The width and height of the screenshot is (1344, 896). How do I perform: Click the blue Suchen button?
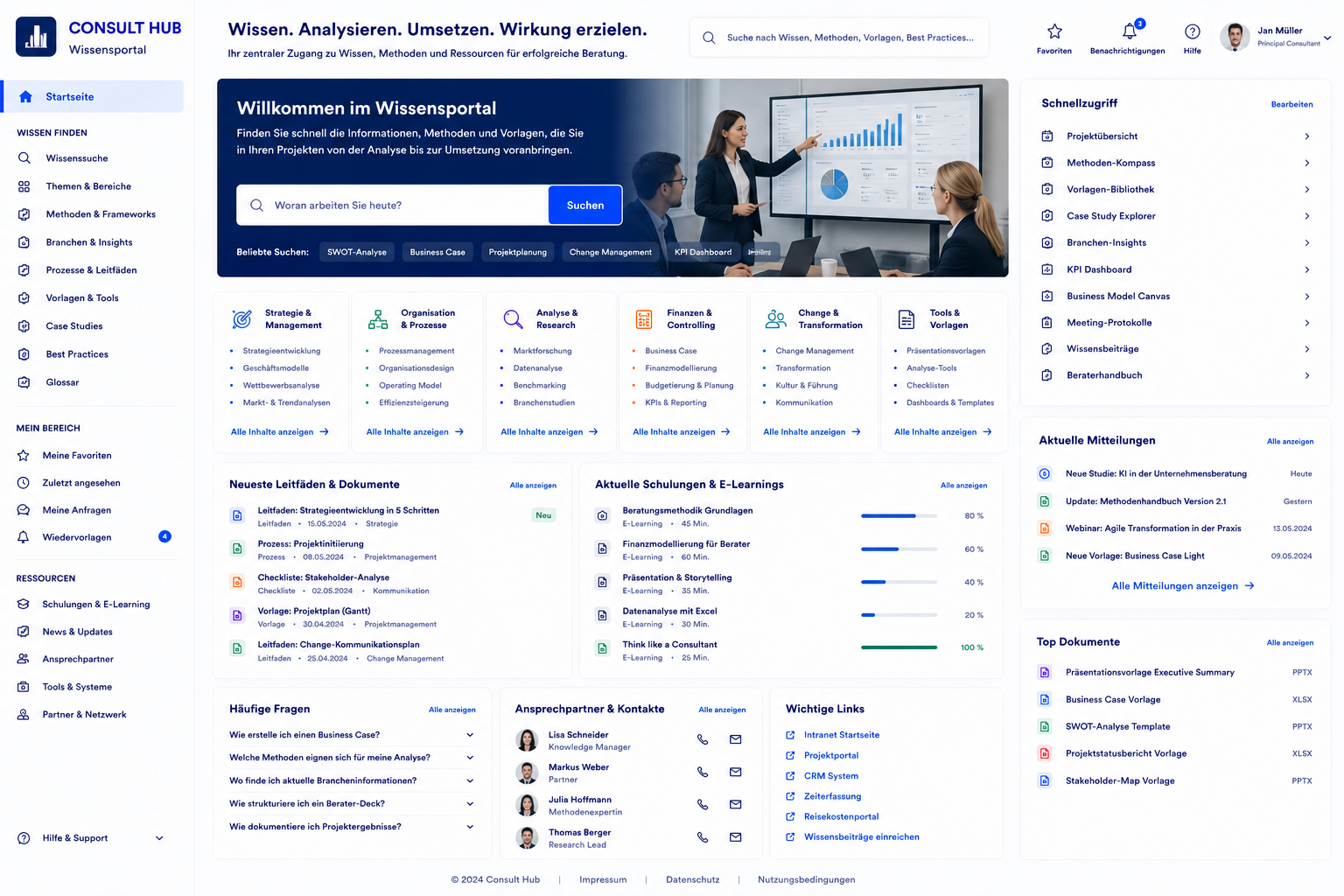pyautogui.click(x=585, y=206)
